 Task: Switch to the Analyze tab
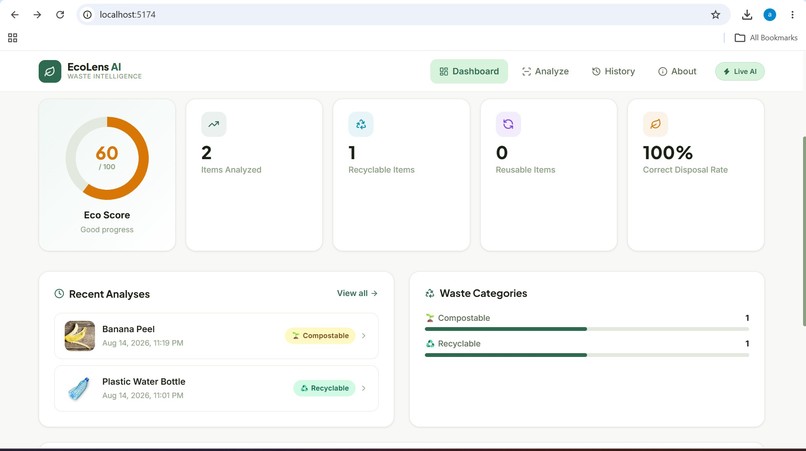pos(545,71)
